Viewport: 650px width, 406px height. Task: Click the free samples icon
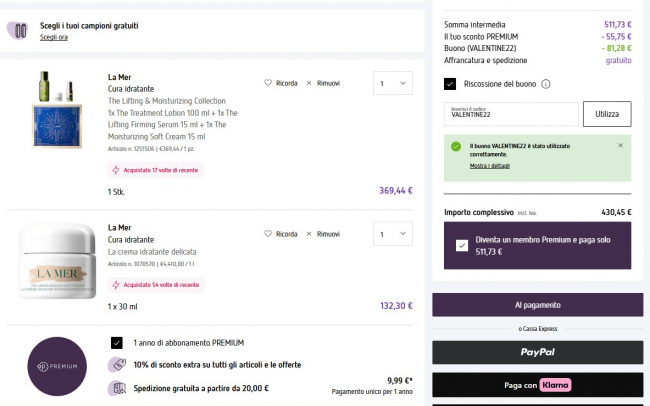pos(17,31)
